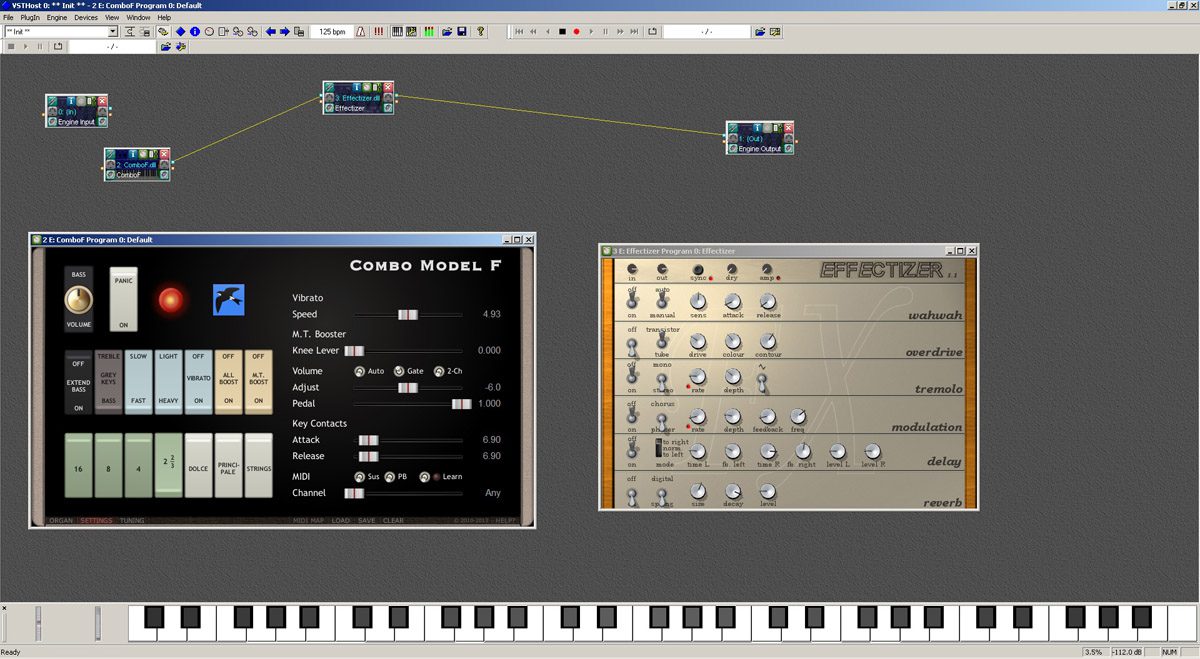Click the overdrive drive knob
1200x659 pixels.
click(x=698, y=340)
